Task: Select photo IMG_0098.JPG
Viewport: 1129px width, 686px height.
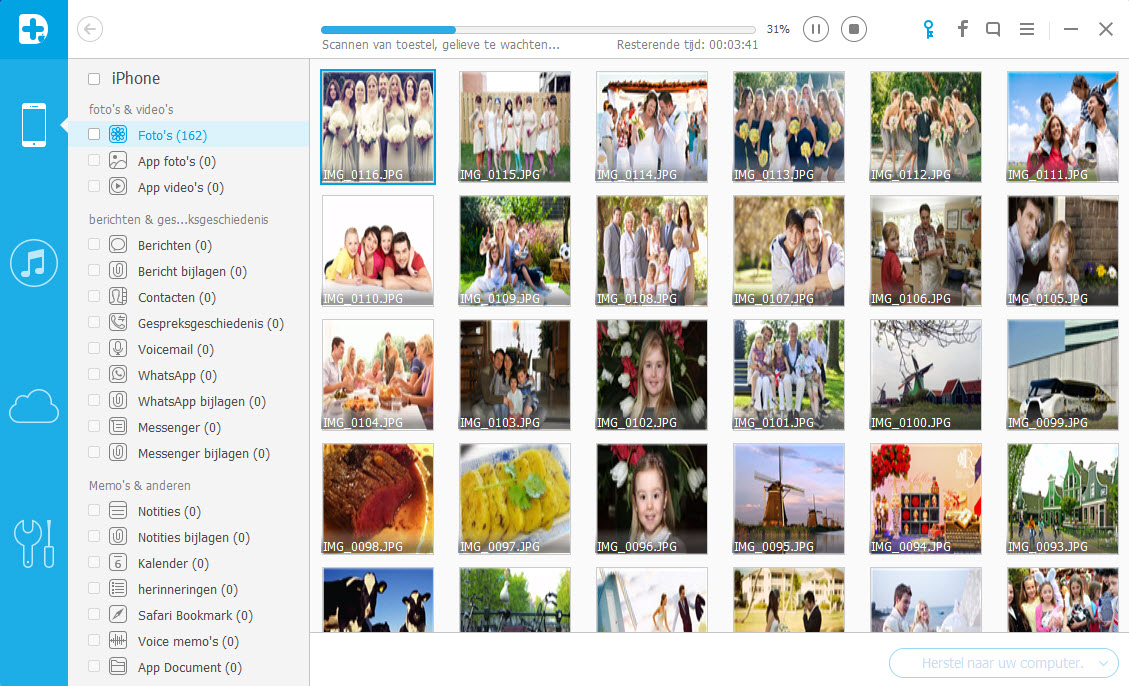Action: pos(378,499)
